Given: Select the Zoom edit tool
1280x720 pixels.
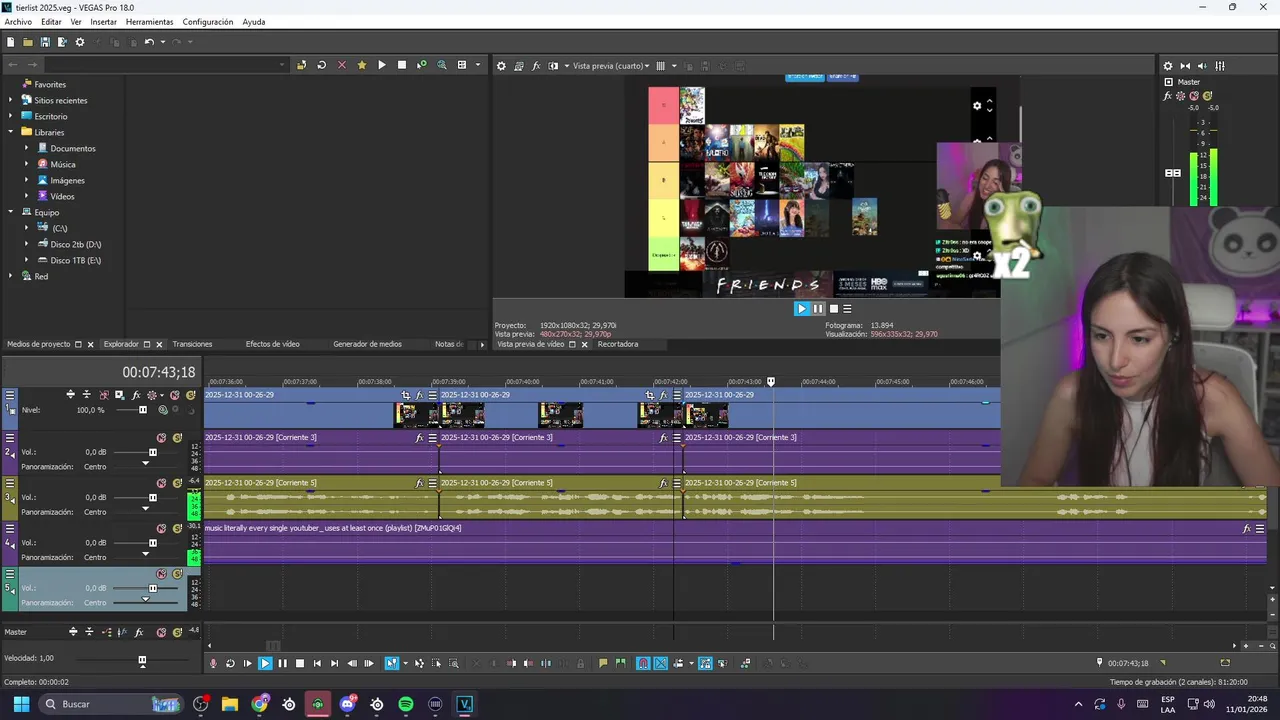Looking at the screenshot, I should pos(454,663).
